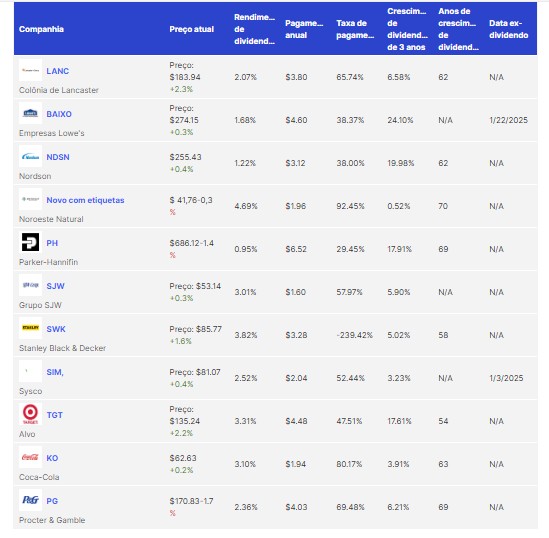Select the $274.15 price value

184,120
